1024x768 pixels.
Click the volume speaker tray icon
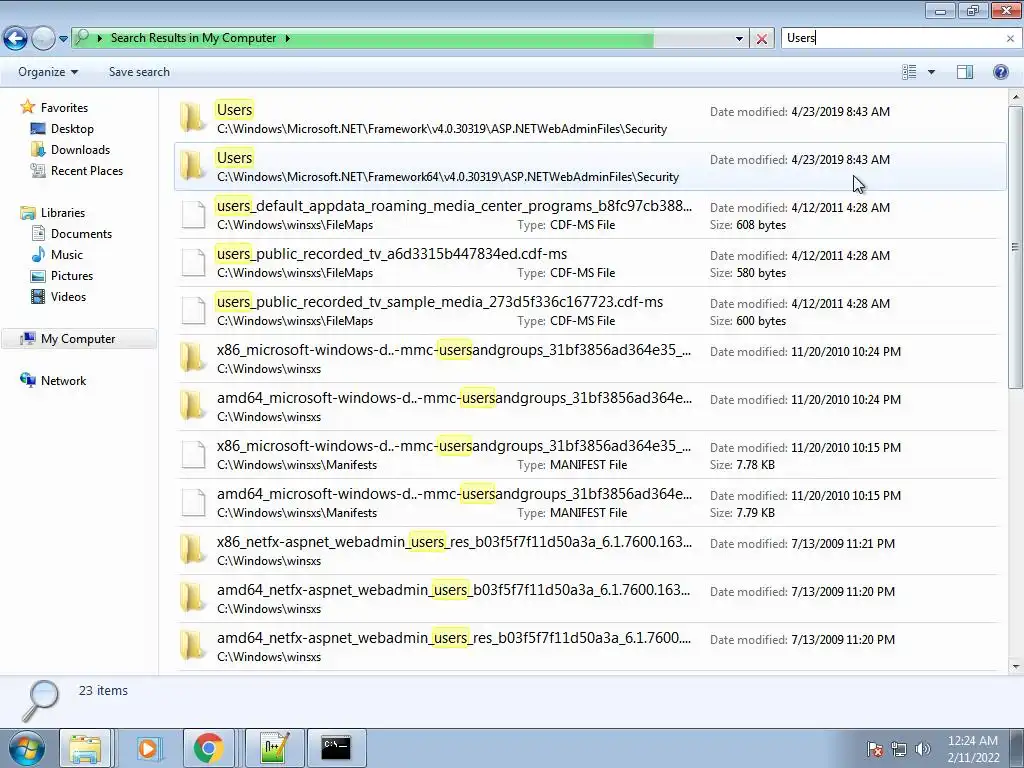pyautogui.click(x=922, y=749)
